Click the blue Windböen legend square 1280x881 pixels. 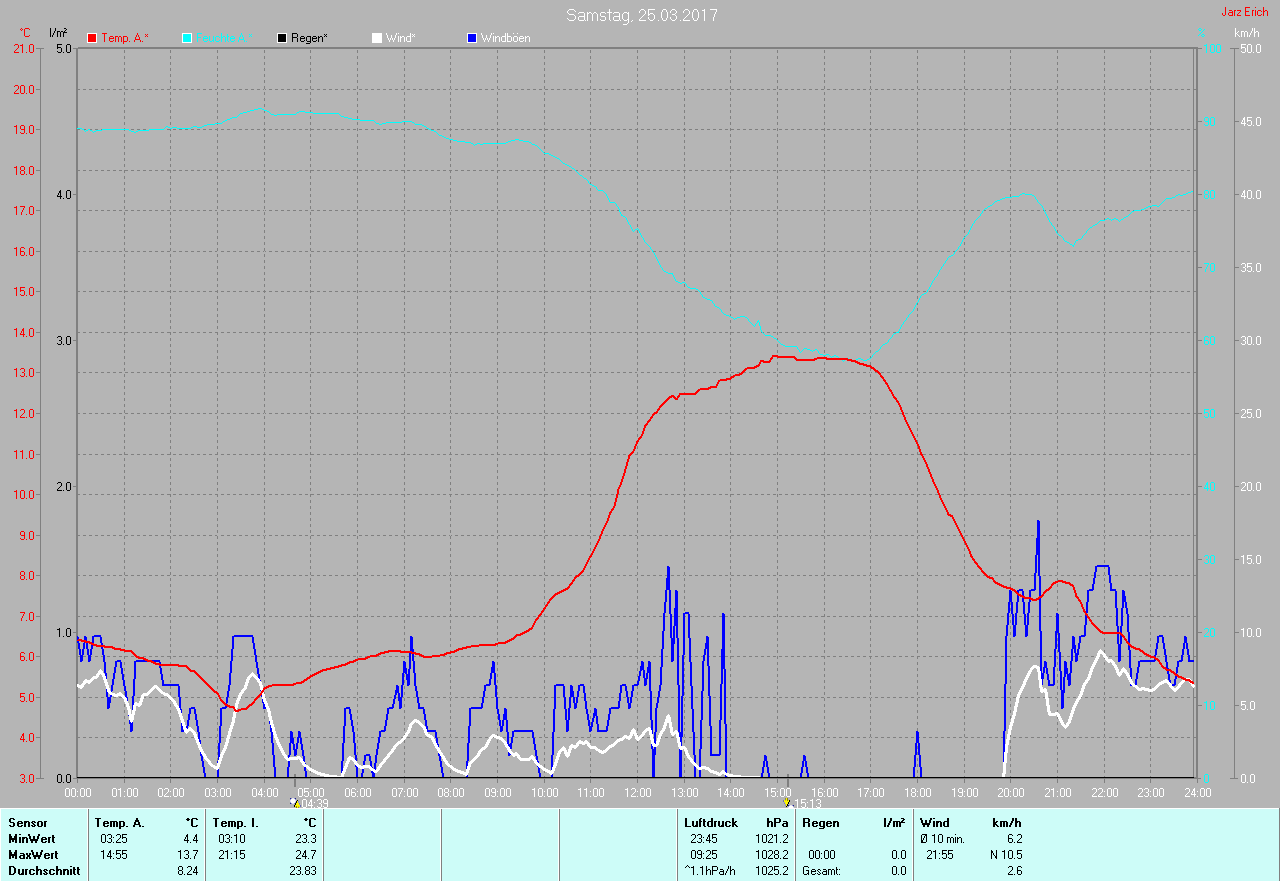coord(472,38)
